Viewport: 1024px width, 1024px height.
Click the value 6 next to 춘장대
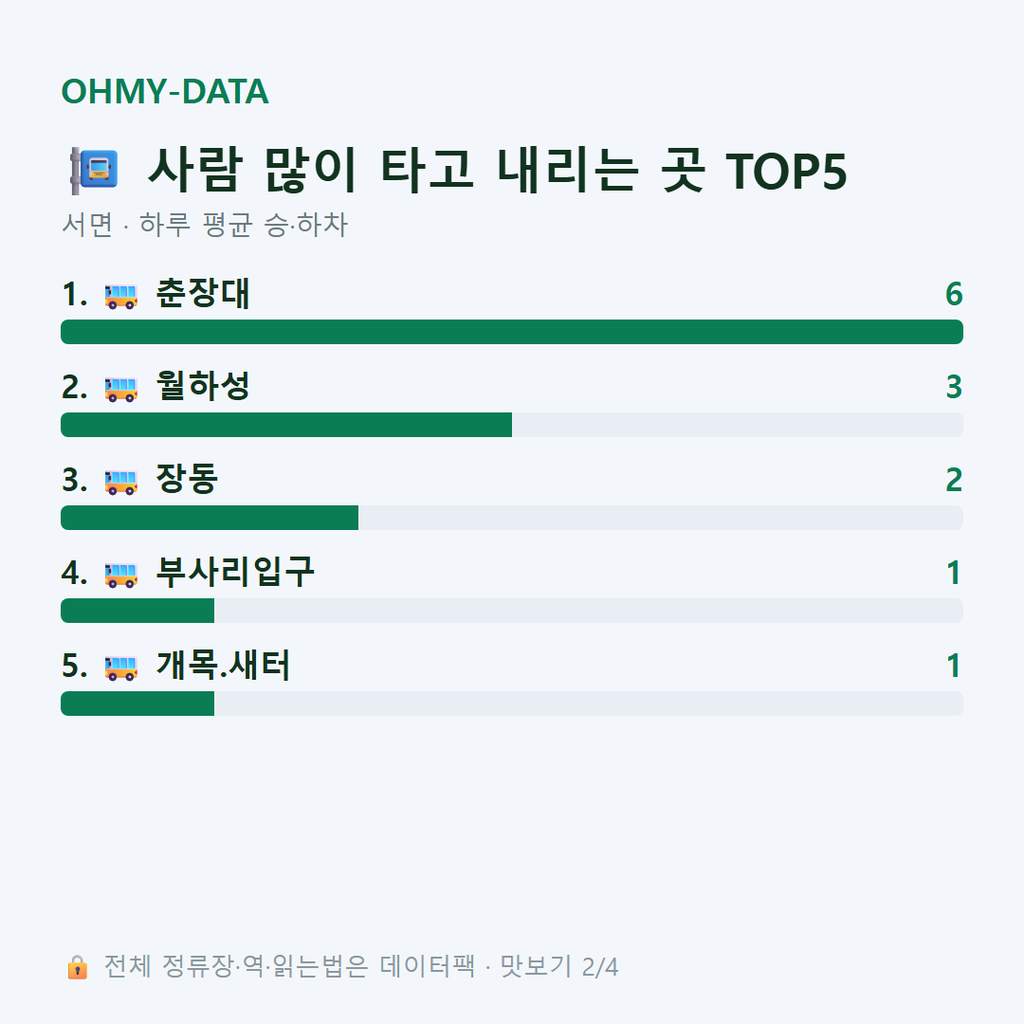tap(954, 294)
